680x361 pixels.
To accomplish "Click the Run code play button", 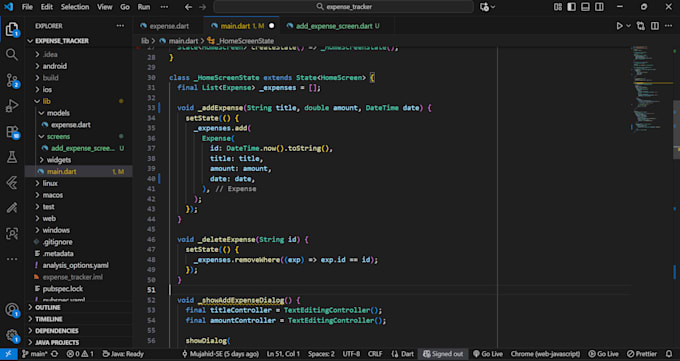I will pyautogui.click(x=619, y=26).
